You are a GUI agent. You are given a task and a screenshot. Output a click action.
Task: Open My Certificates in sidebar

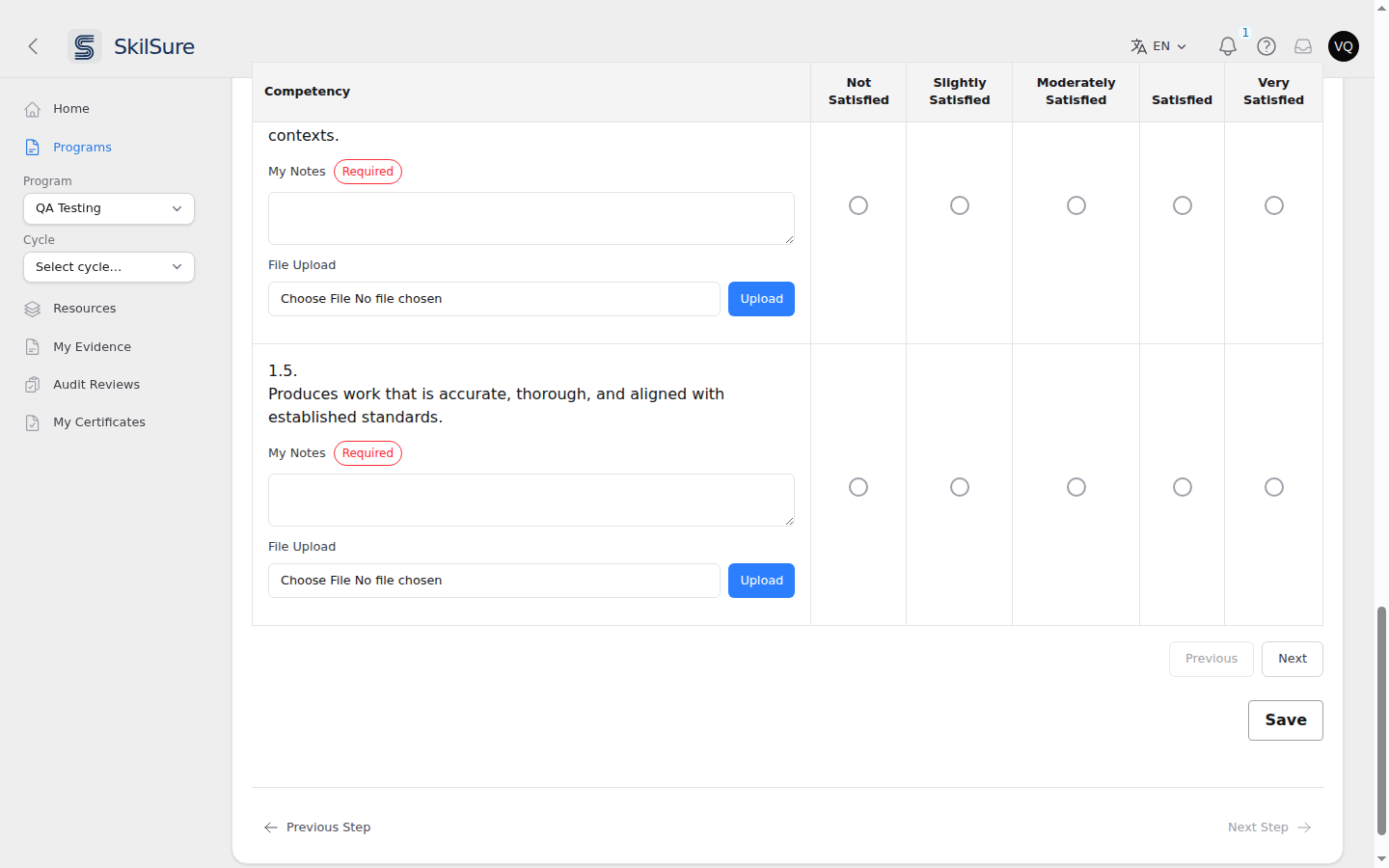point(99,422)
